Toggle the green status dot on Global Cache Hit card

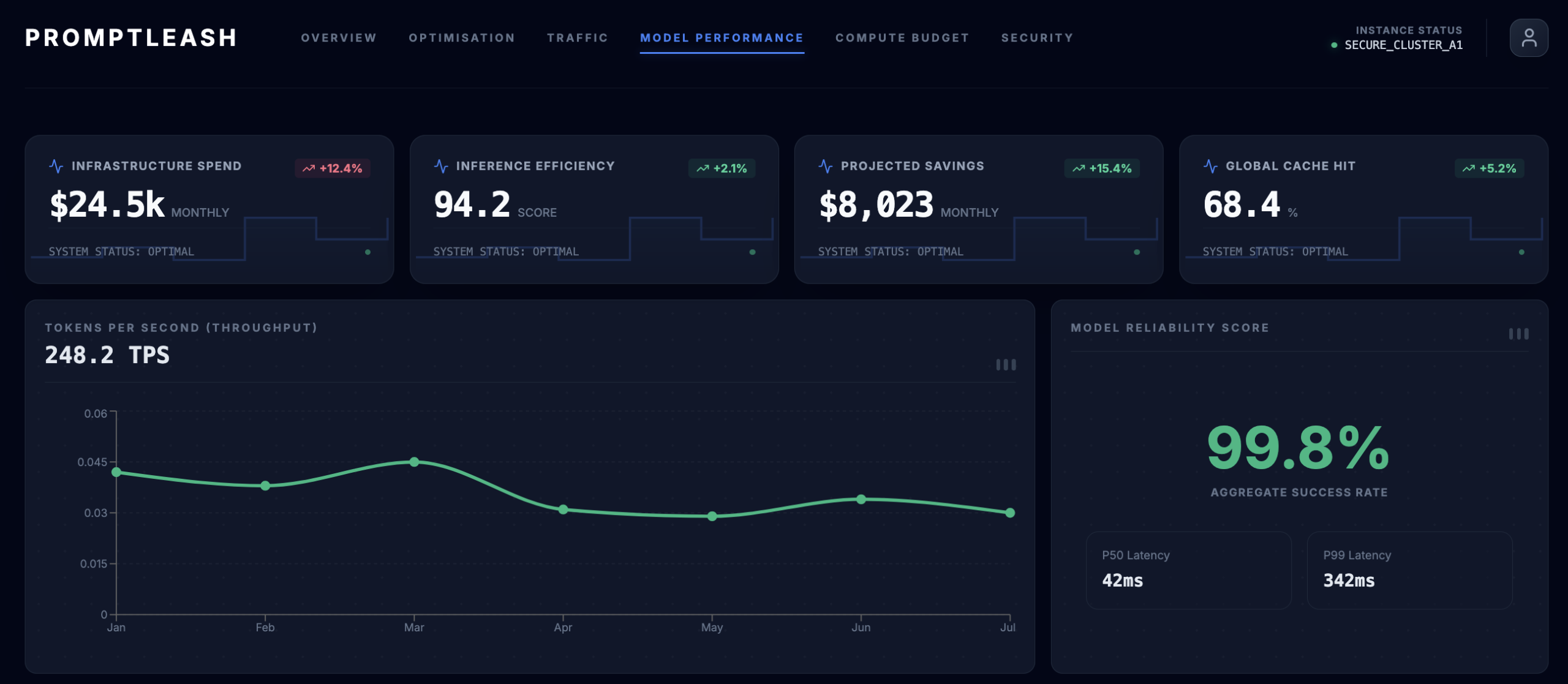point(1522,251)
